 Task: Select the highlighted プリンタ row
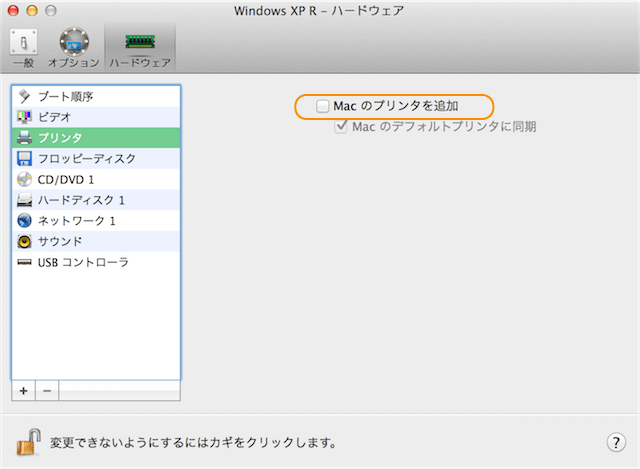point(96,138)
